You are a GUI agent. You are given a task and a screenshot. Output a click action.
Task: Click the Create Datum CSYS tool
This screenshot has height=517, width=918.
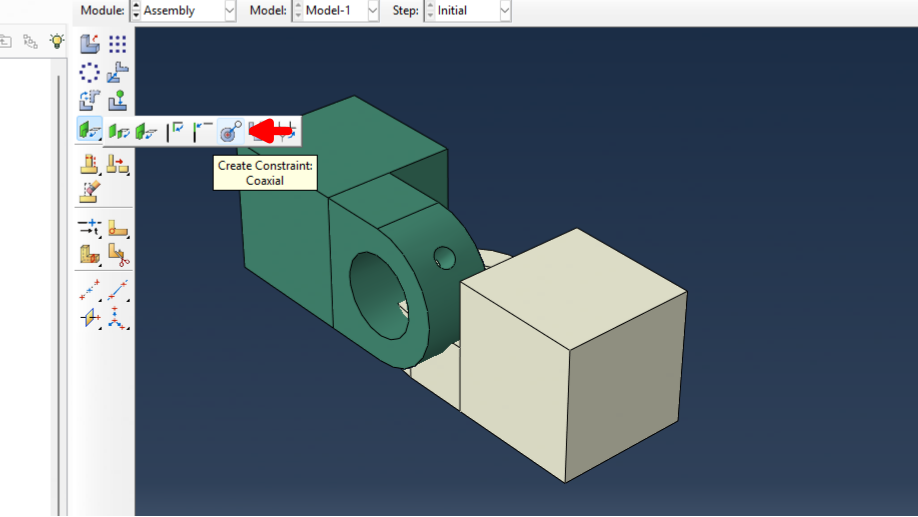click(x=118, y=318)
